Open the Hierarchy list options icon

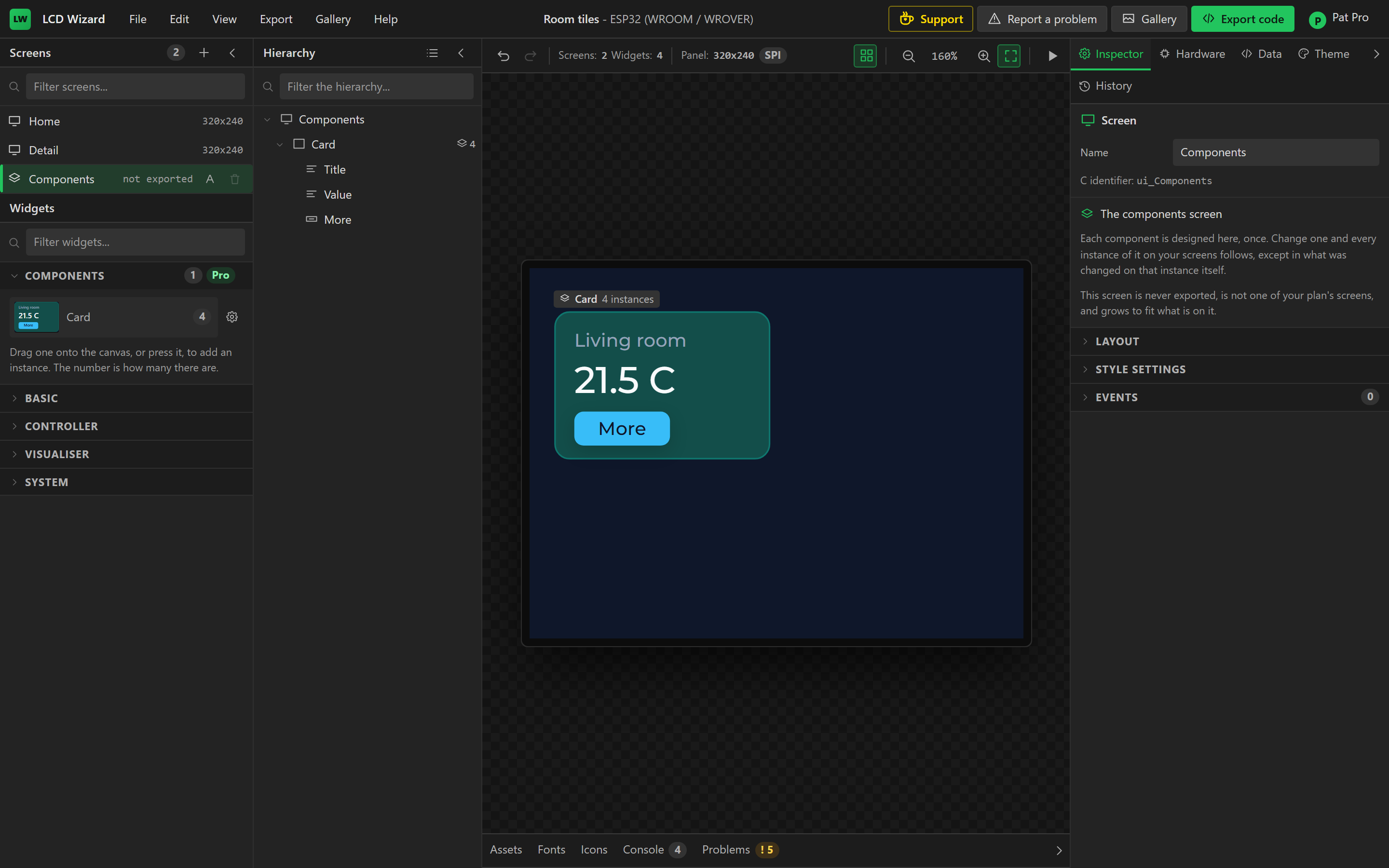click(x=432, y=53)
